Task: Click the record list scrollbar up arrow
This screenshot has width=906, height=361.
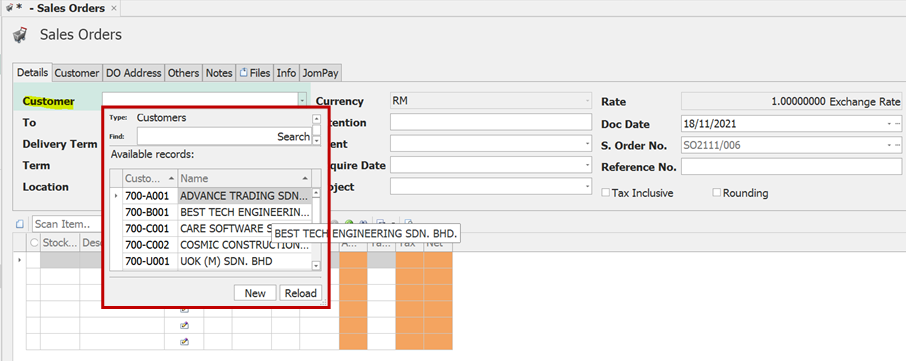Action: [x=316, y=193]
